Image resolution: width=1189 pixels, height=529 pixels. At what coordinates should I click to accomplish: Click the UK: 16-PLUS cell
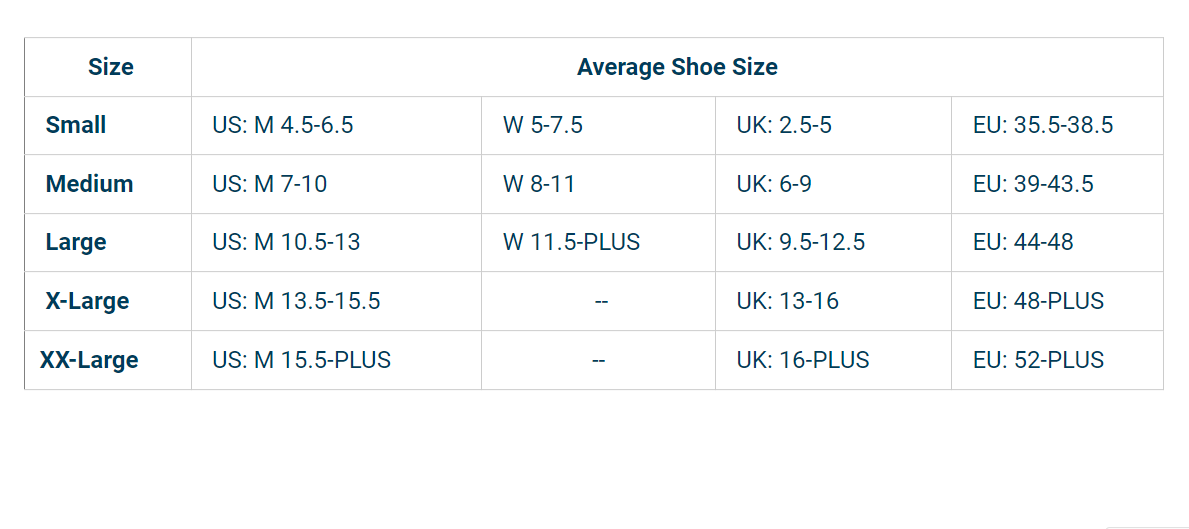[803, 360]
